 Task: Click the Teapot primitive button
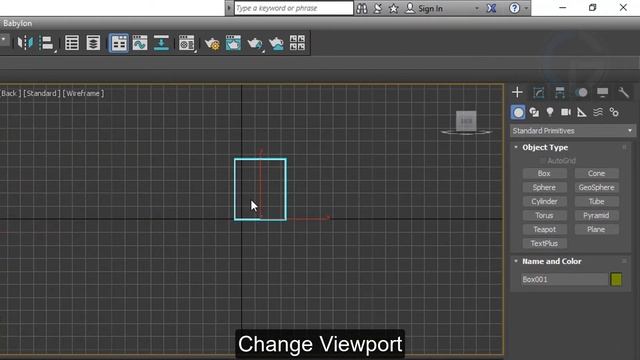click(544, 229)
